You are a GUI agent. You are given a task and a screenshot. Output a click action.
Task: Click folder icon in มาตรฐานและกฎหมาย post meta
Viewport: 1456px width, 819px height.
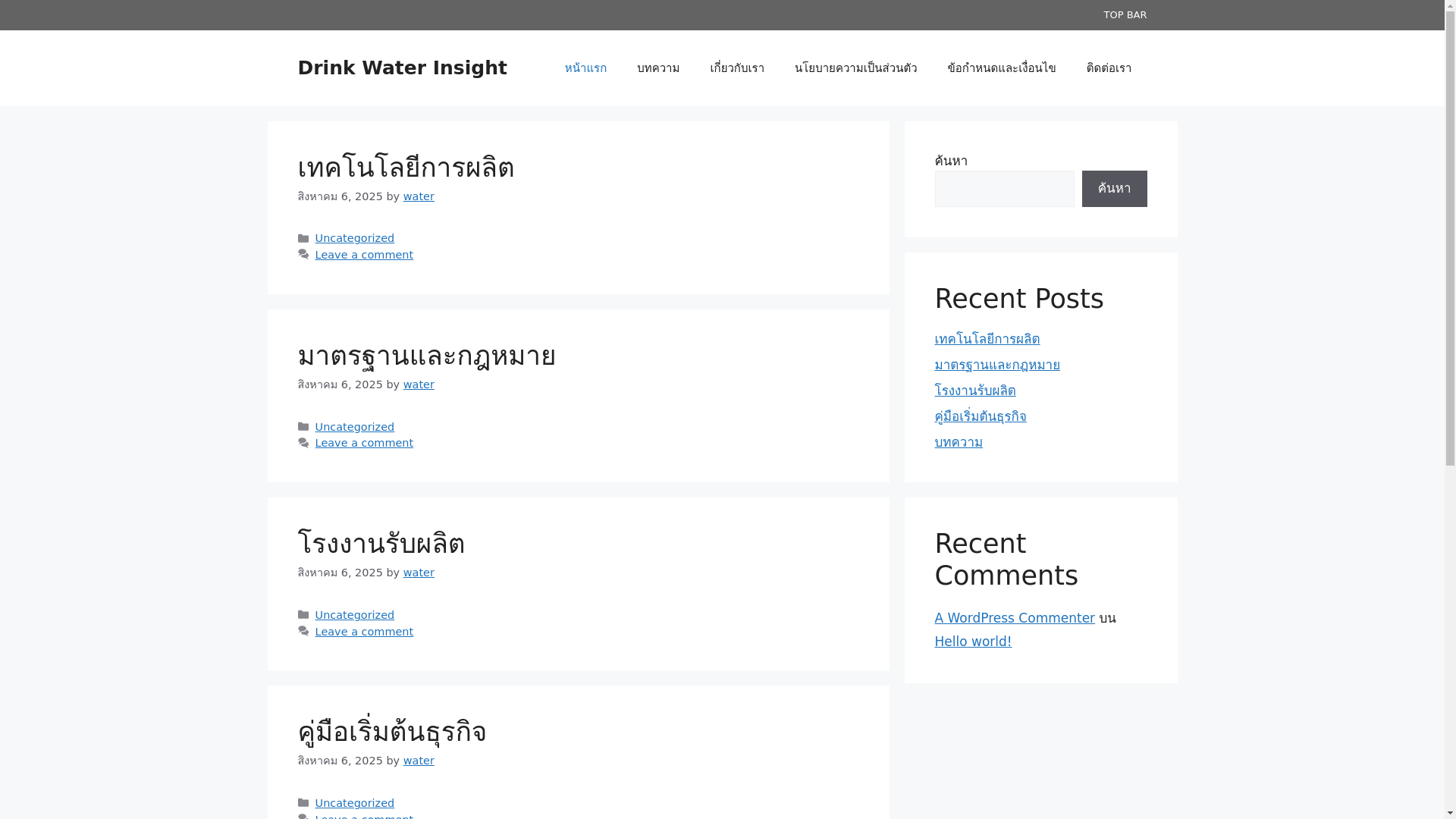(303, 427)
